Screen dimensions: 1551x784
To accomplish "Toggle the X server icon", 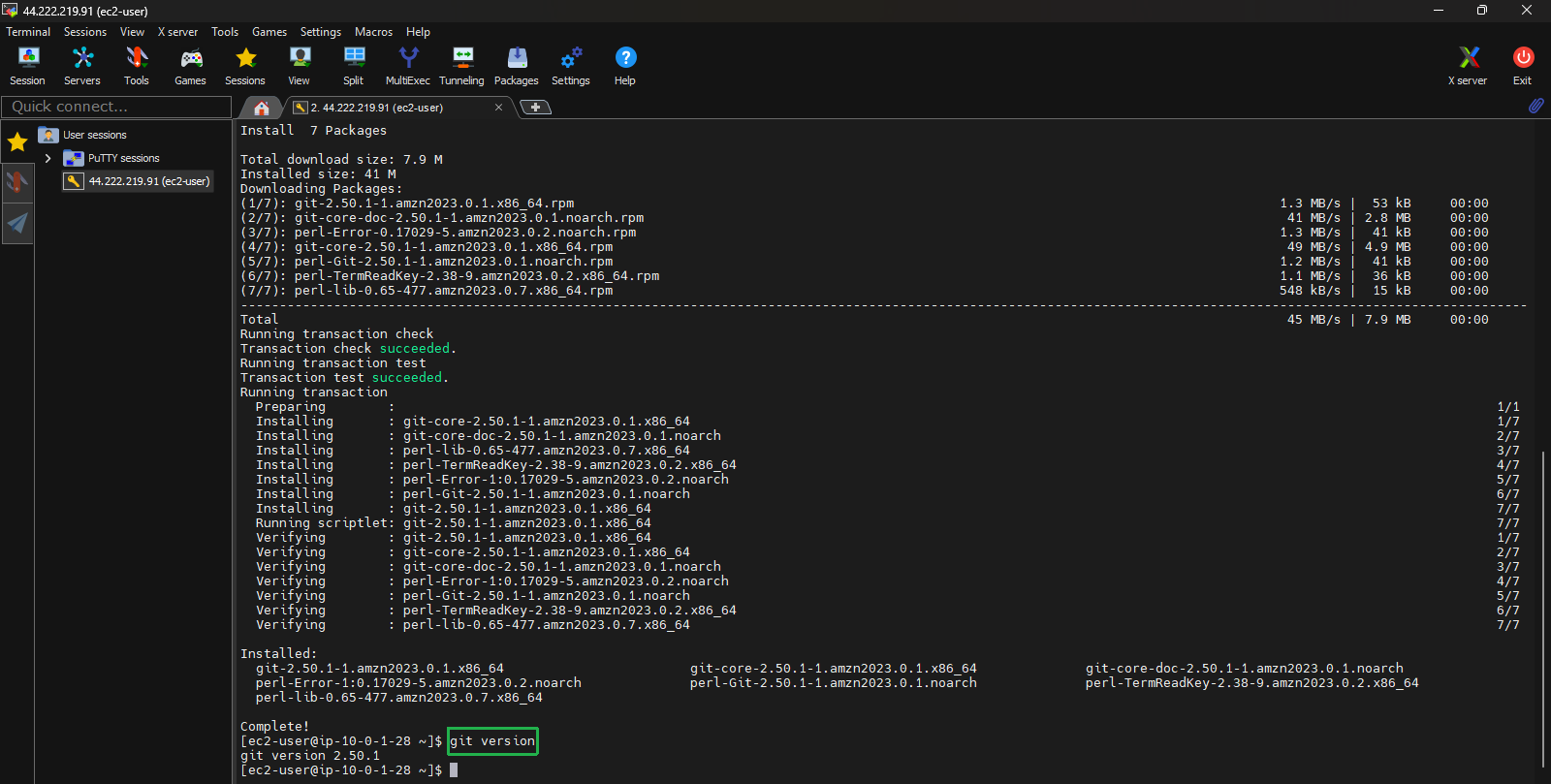I will (x=1469, y=66).
